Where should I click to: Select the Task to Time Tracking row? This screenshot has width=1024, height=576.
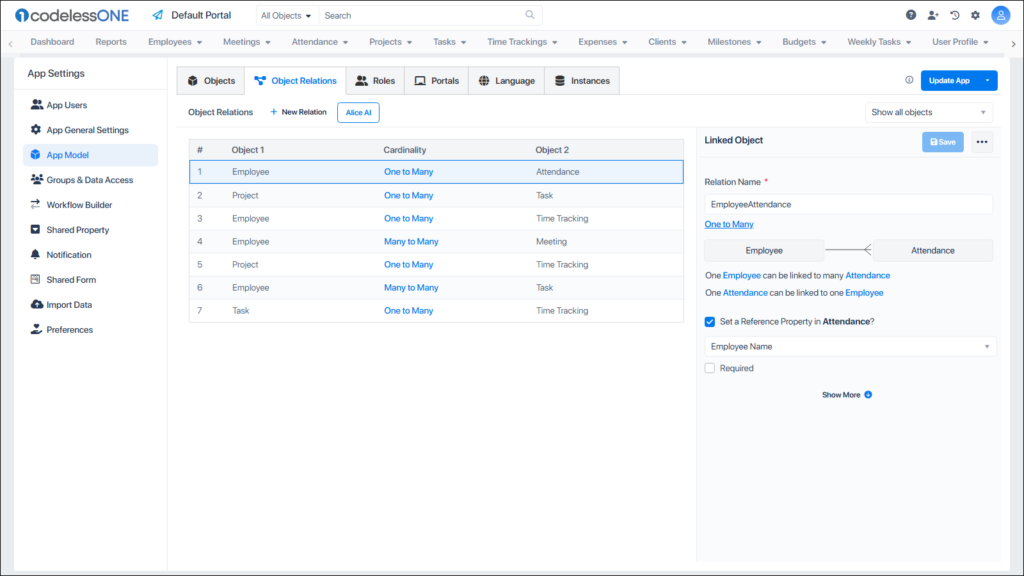click(436, 311)
